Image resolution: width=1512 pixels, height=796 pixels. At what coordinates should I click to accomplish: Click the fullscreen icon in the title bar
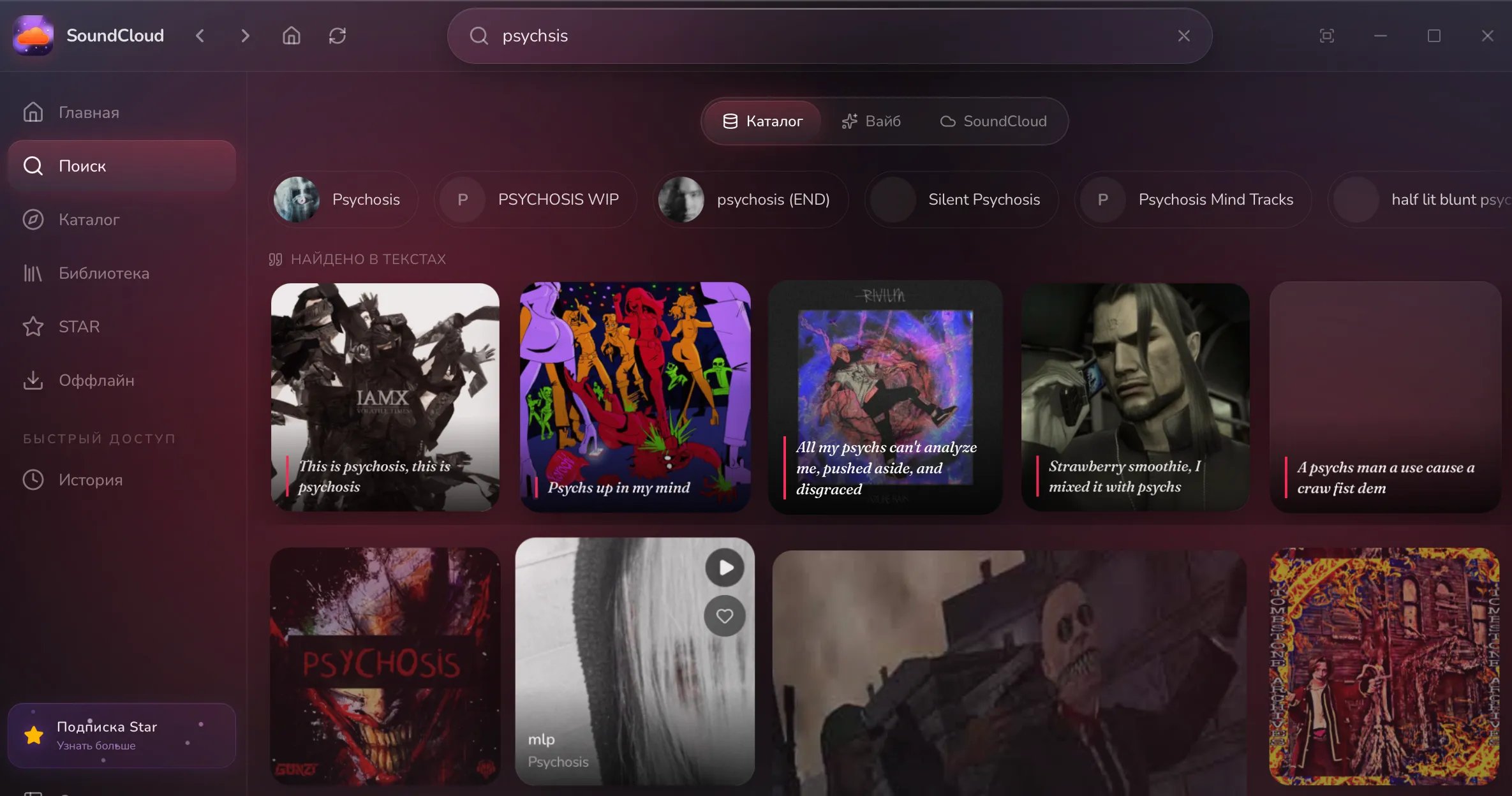click(x=1327, y=36)
